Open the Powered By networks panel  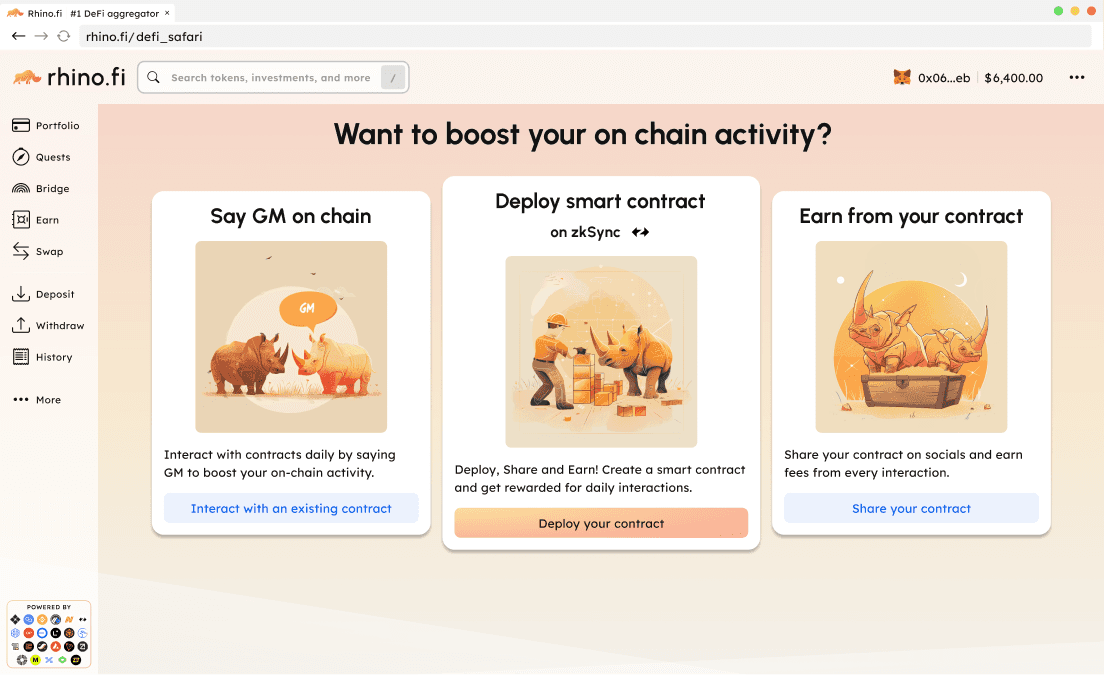pyautogui.click(x=49, y=634)
